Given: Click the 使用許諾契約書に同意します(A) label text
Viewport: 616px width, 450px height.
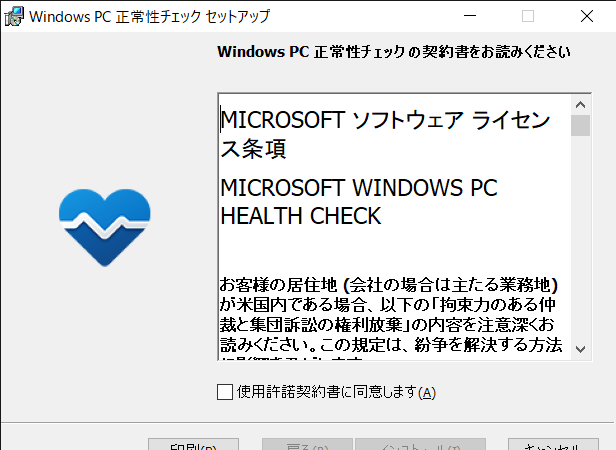Looking at the screenshot, I should [336, 392].
